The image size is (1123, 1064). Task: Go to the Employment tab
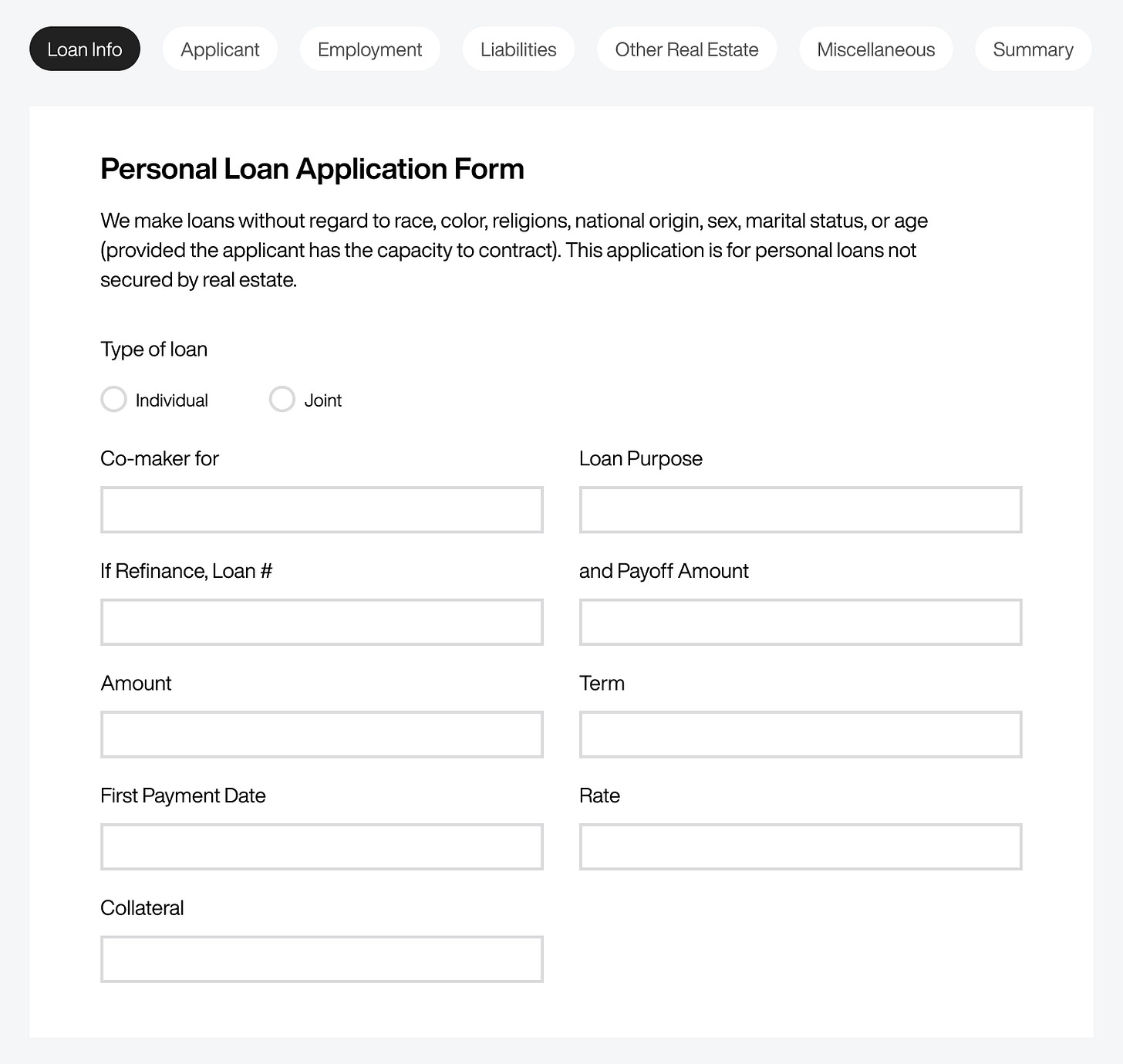coord(369,49)
